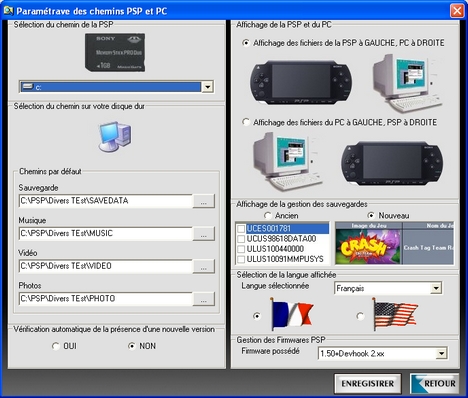Click the American flag icon

(394, 315)
